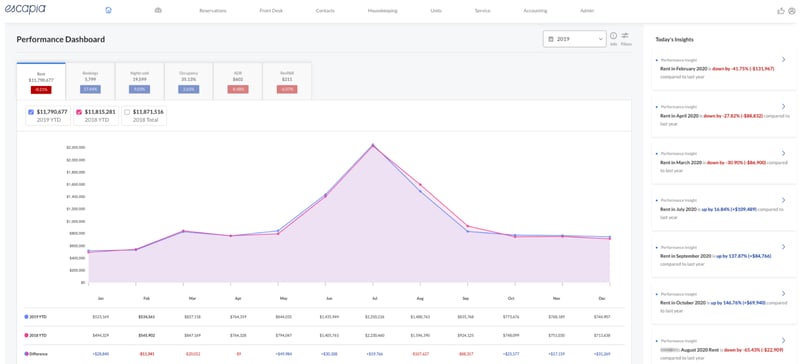
Task: Open the April 2020 rent insight card
Action: [723, 117]
